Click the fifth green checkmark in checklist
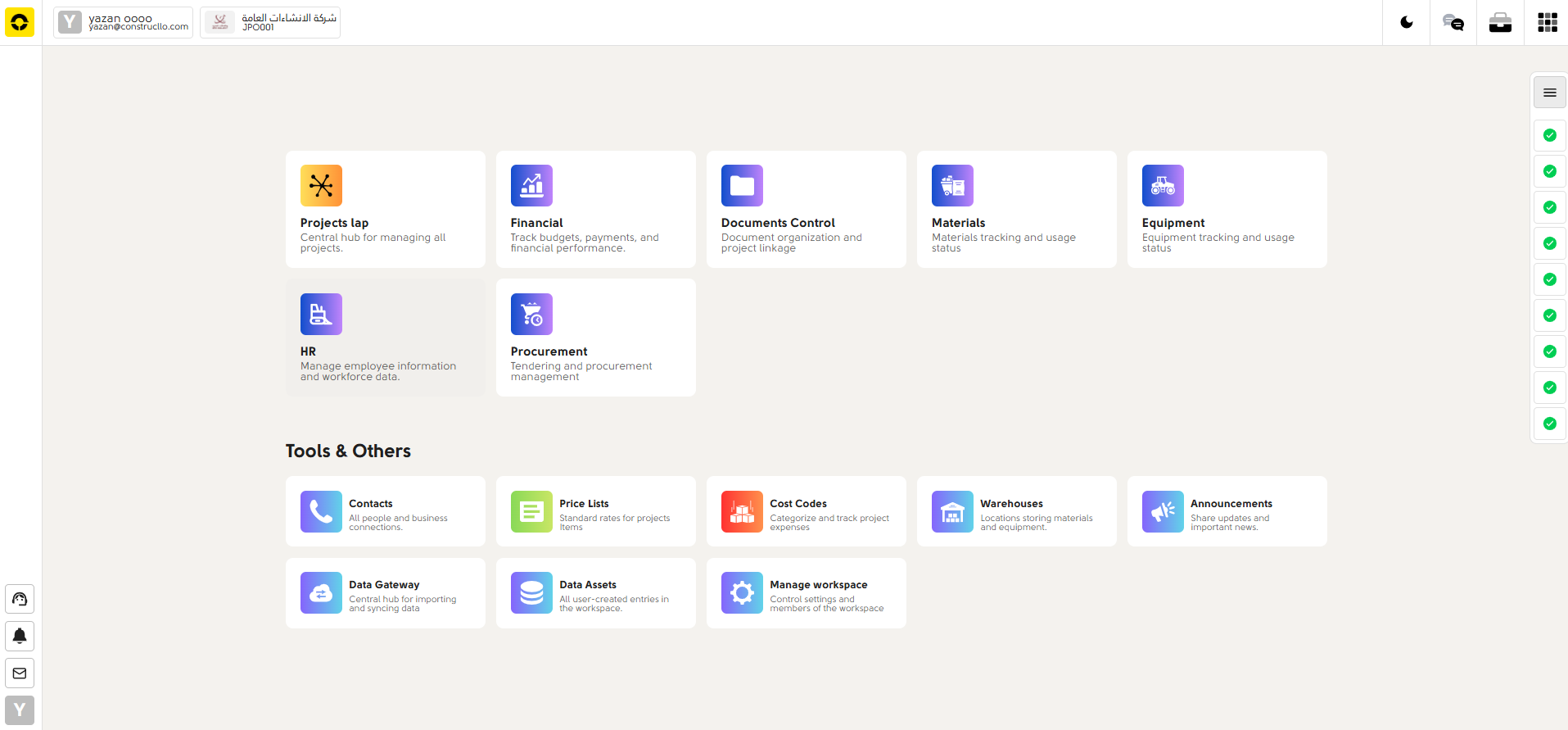The height and width of the screenshot is (730, 1568). point(1550,279)
